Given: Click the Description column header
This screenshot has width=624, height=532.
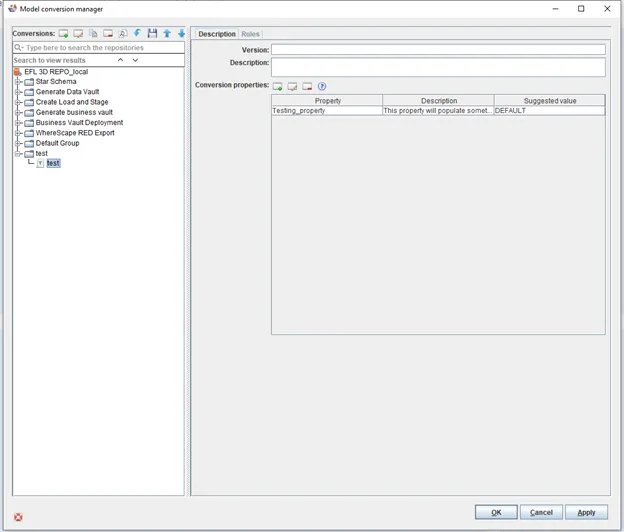Looking at the screenshot, I should click(x=439, y=101).
